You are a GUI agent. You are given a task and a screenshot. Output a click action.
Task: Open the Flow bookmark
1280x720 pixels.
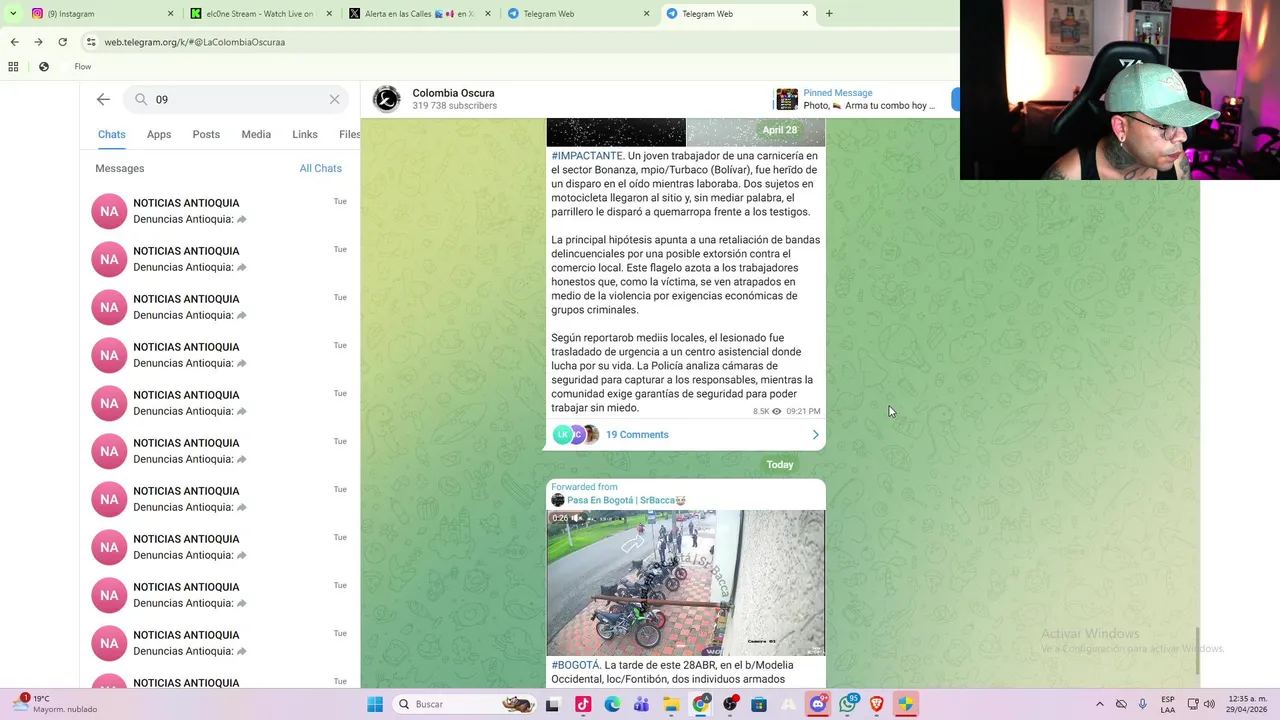pos(83,67)
